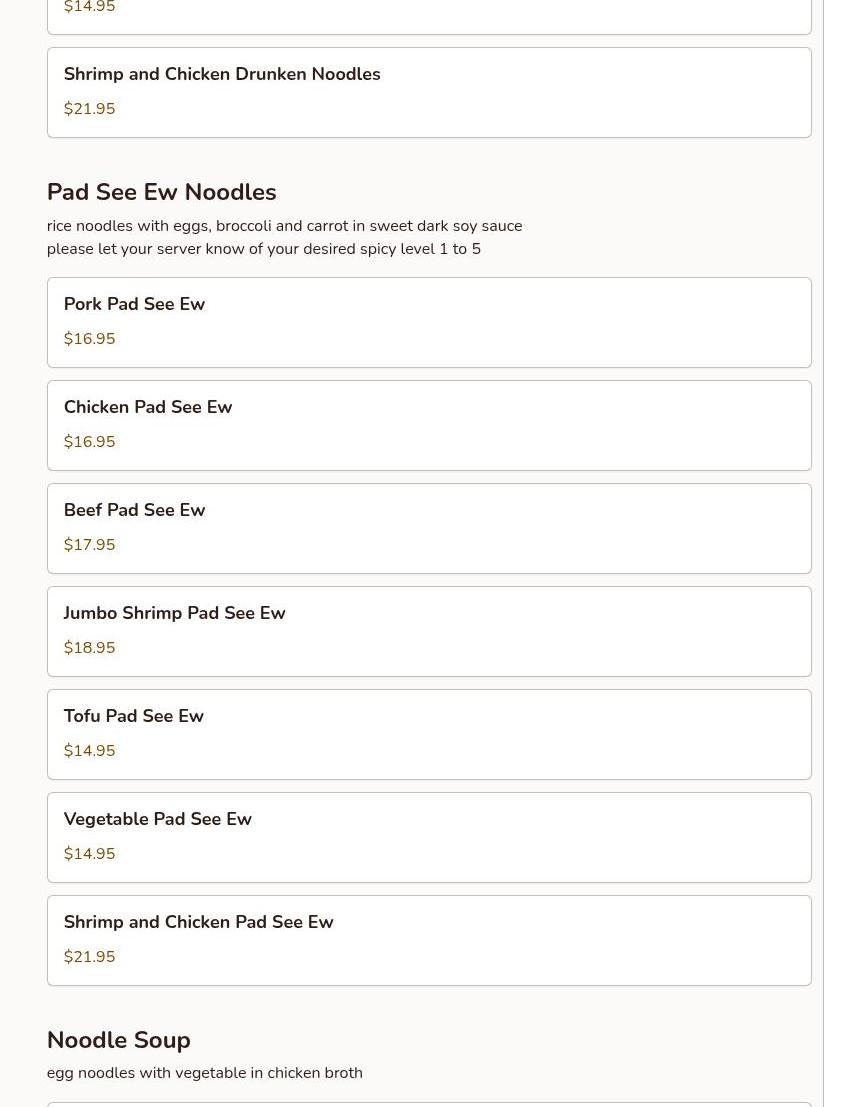Click the $17.95 price under Beef Pad See Ew
Image resolution: width=844 pixels, height=1107 pixels.
point(89,545)
